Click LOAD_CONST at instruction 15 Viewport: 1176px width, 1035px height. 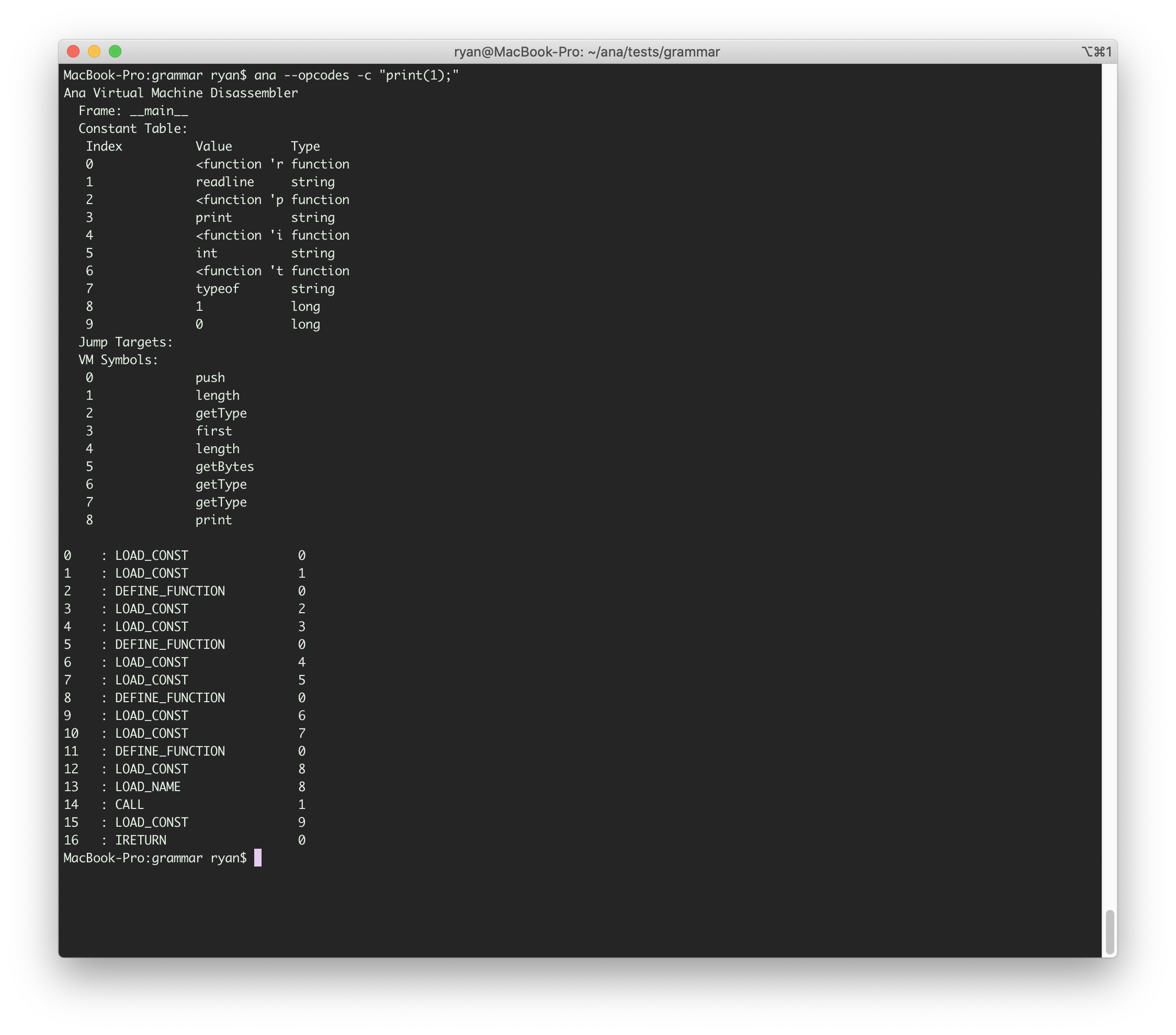(x=152, y=824)
